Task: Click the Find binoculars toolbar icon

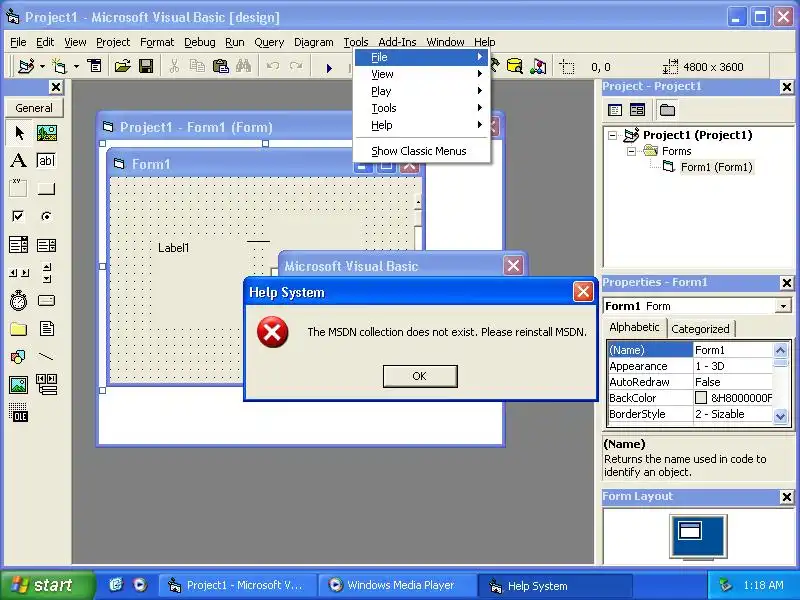Action: tap(243, 66)
